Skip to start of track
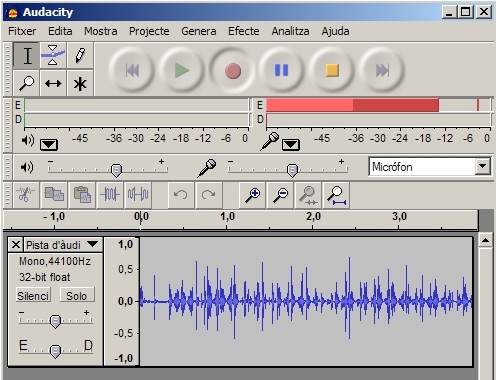 [x=132, y=70]
